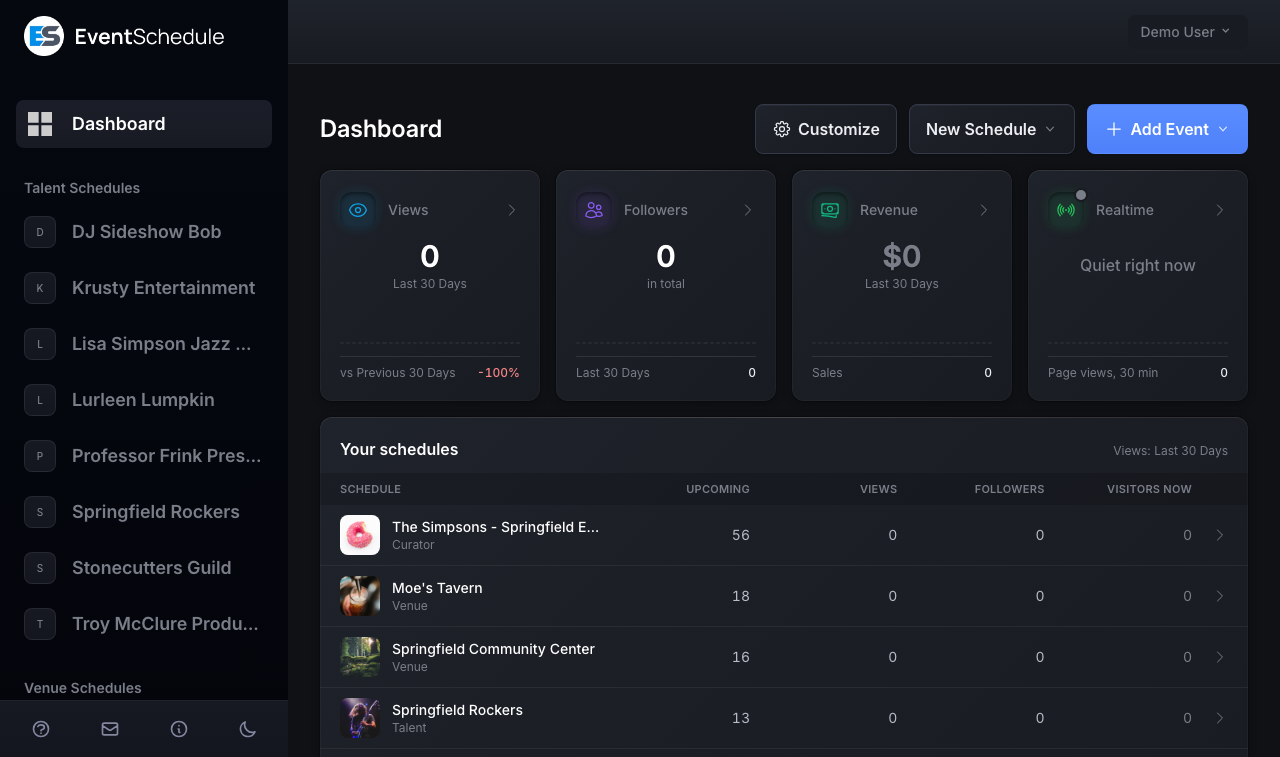Open Revenue card details chevron

[983, 210]
